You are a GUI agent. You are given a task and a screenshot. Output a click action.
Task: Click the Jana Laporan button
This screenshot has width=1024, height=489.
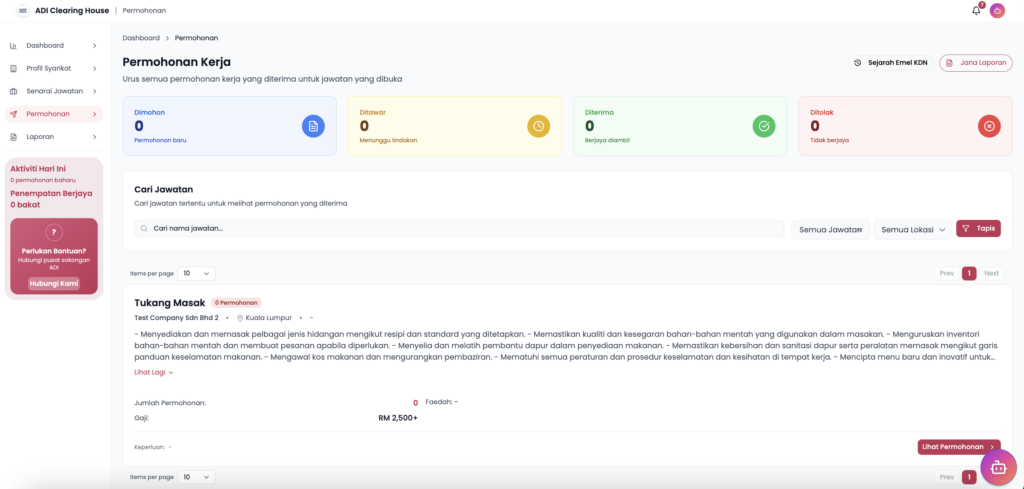click(969, 62)
